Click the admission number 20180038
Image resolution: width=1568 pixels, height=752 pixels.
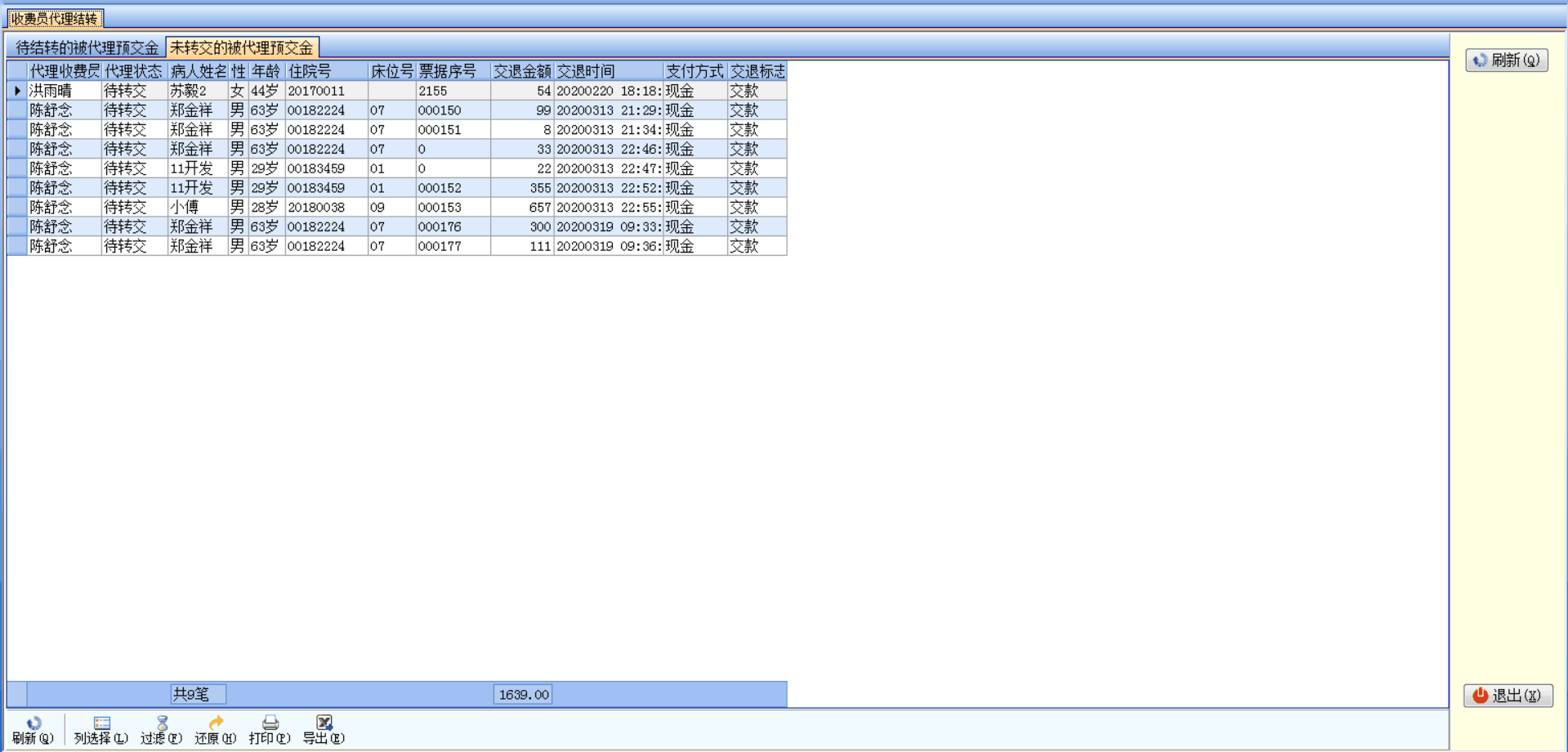(x=326, y=208)
